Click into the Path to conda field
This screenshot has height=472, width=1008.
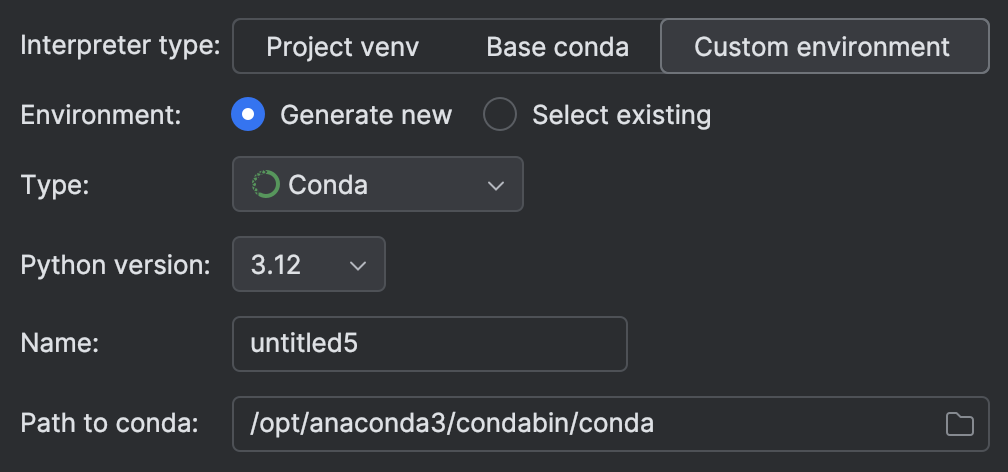[x=611, y=424]
